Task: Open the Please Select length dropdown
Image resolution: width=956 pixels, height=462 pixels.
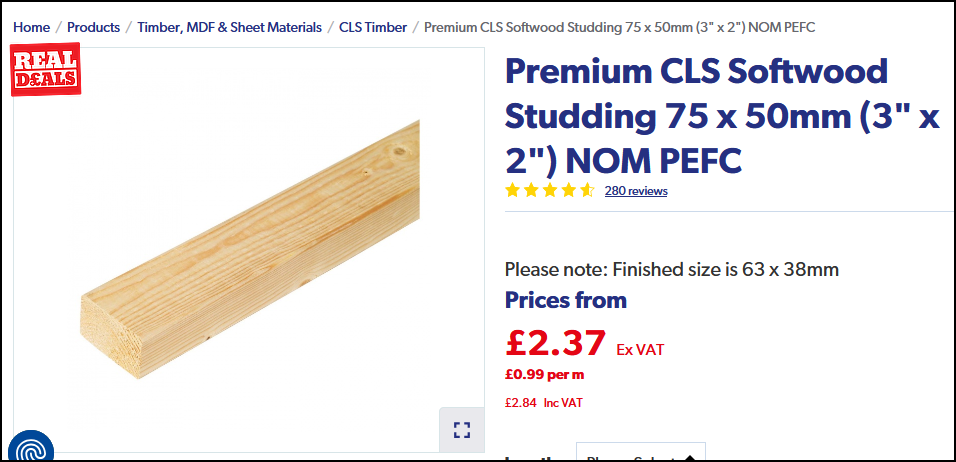Action: (641, 452)
